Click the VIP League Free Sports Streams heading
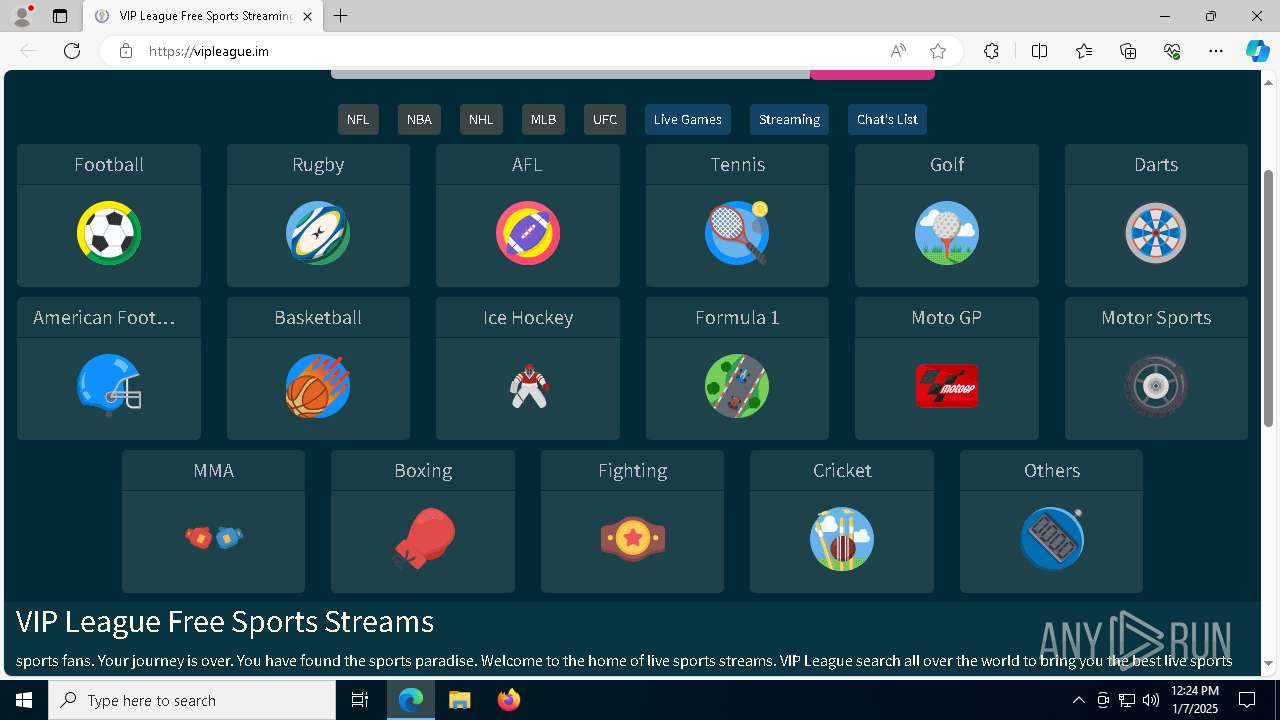Screen dimensions: 1280x720 click(x=225, y=622)
